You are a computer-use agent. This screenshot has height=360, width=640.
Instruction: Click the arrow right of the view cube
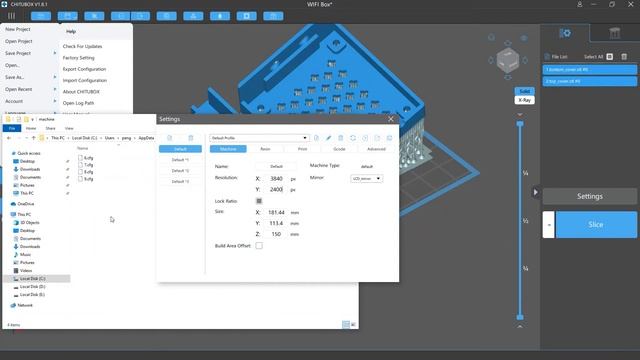pyautogui.click(x=525, y=60)
